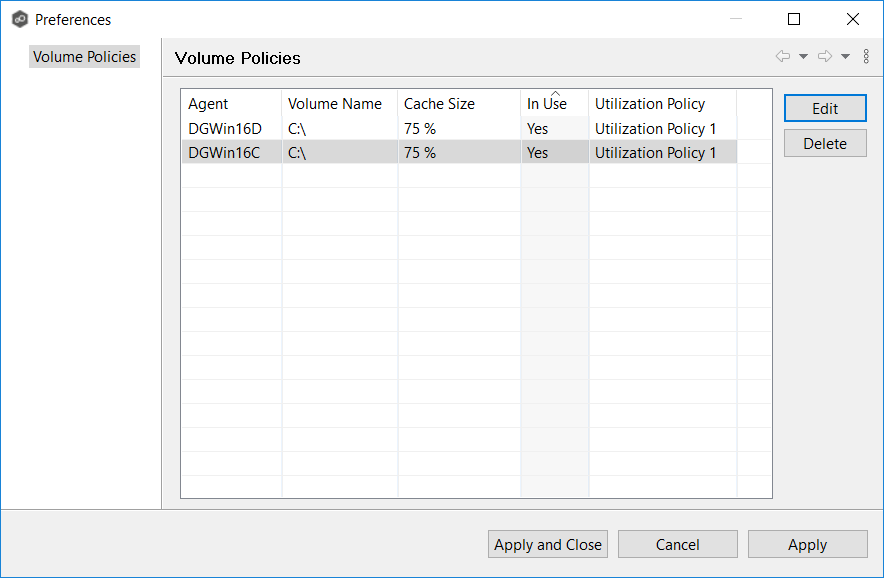The image size is (884, 578).
Task: Cancel the Preferences dialog
Action: click(x=677, y=544)
